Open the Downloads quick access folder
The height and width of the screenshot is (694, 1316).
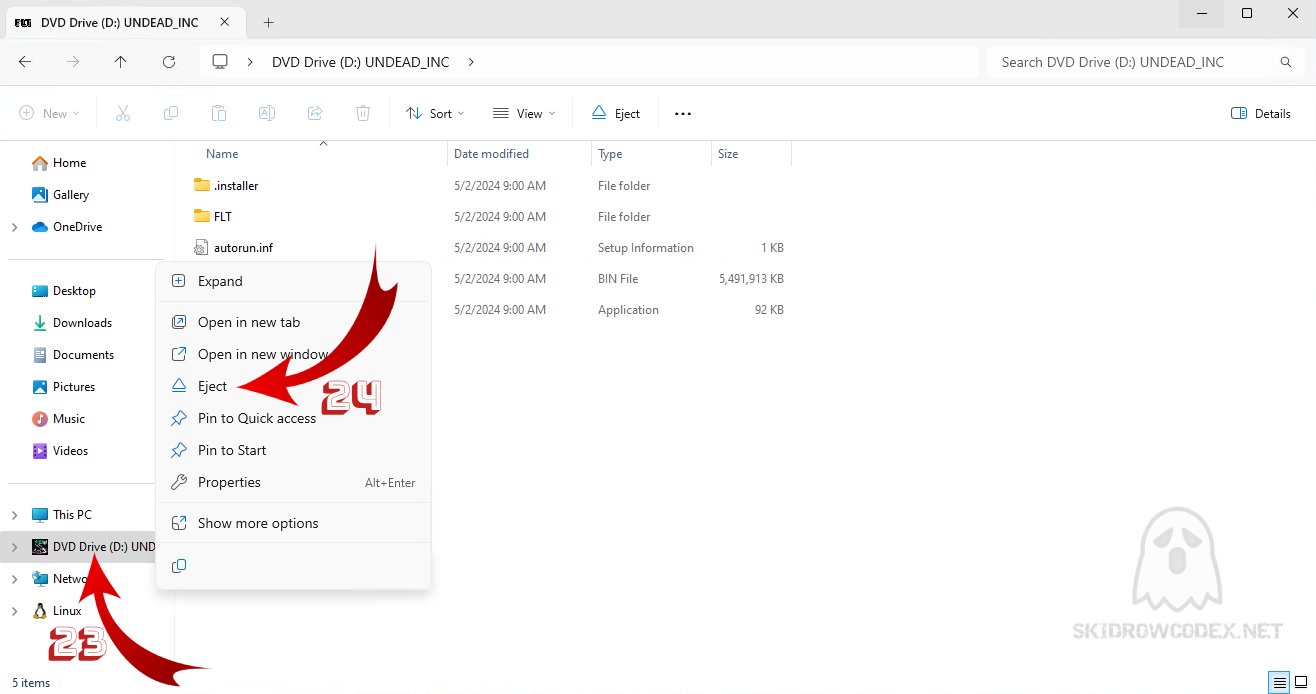pyautogui.click(x=72, y=323)
